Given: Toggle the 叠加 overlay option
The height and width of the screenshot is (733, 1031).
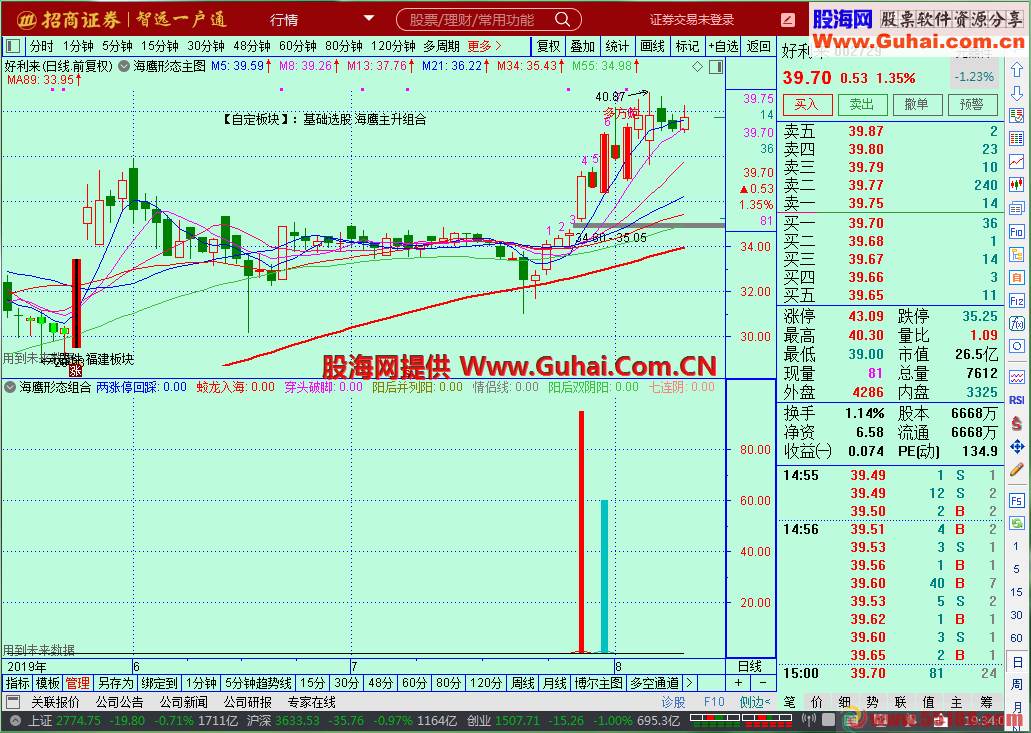Looking at the screenshot, I should tap(582, 46).
